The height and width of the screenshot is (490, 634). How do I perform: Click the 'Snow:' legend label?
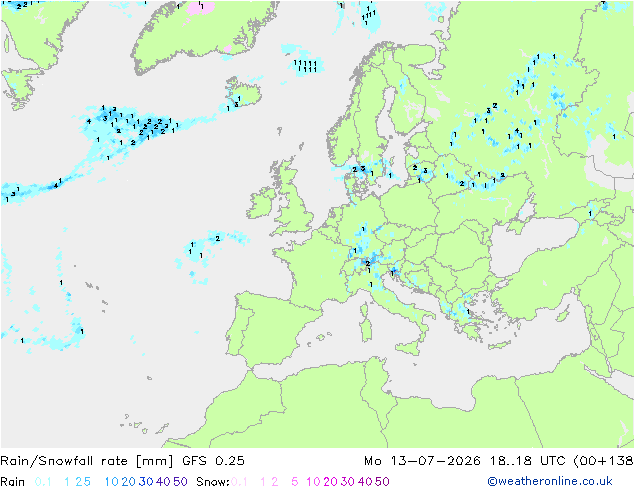213,482
